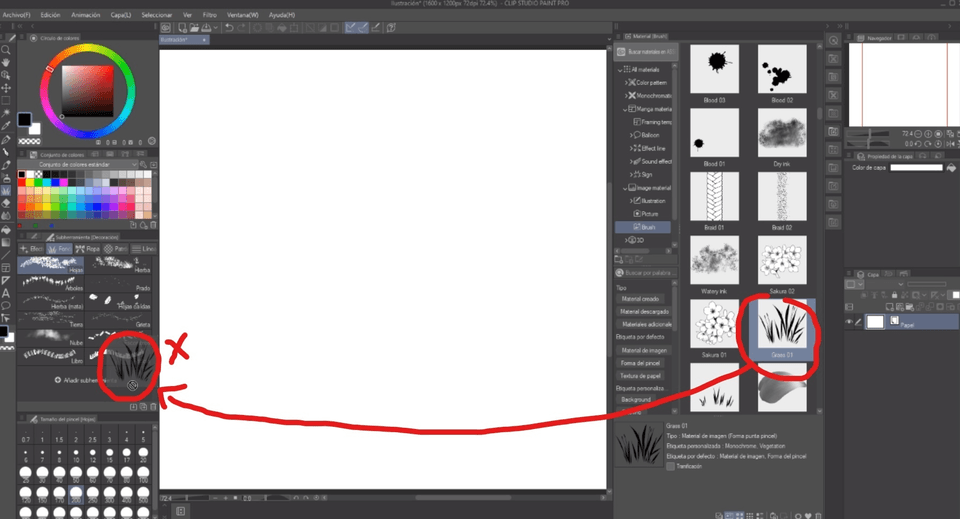The height and width of the screenshot is (519, 960).
Task: Toggle Textura de papel filter tag
Action: point(640,376)
